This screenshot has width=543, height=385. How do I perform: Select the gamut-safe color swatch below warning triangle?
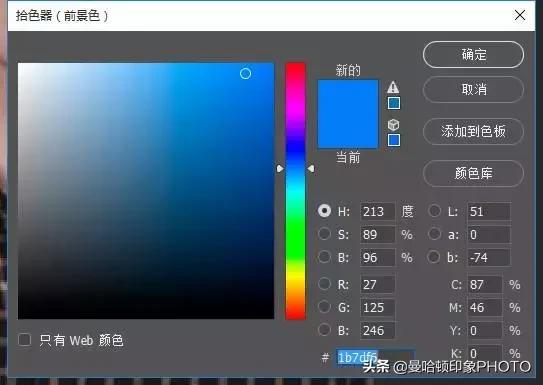click(394, 103)
